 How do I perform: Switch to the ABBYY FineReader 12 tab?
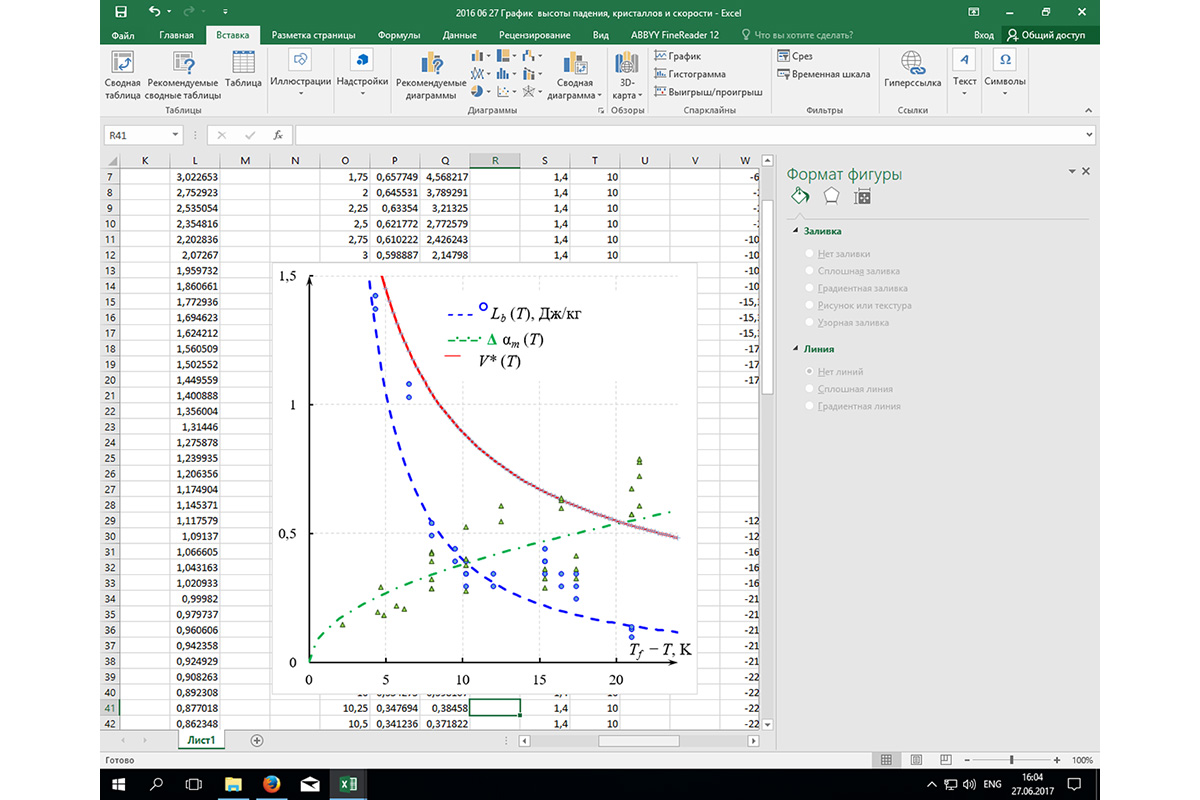click(x=675, y=35)
